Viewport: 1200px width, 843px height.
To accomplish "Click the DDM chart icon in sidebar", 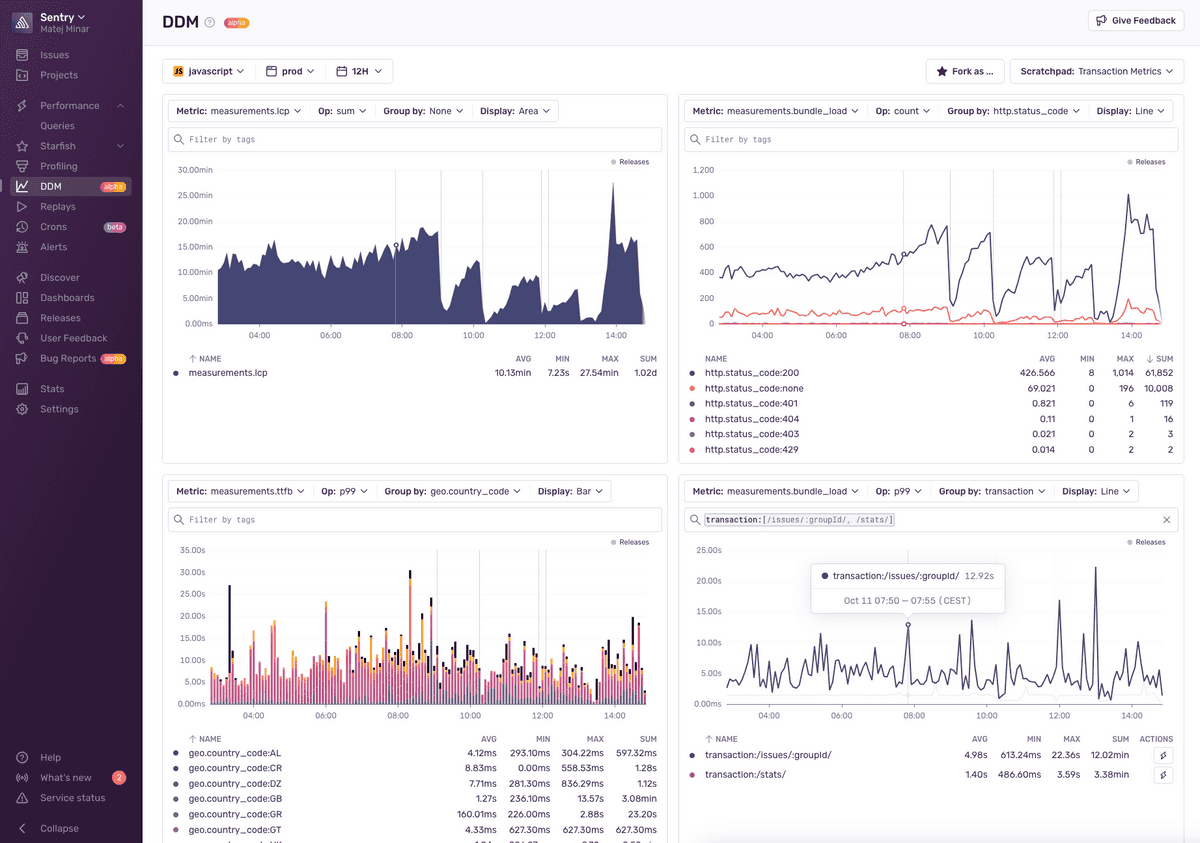I will click(x=22, y=186).
